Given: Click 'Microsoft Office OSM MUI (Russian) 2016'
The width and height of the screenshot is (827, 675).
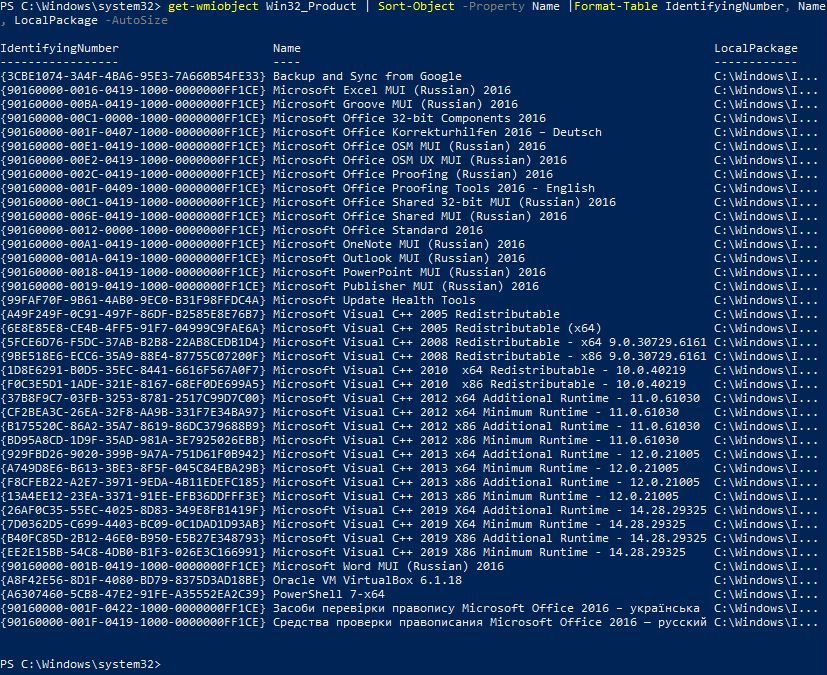Looking at the screenshot, I should click(409, 146).
